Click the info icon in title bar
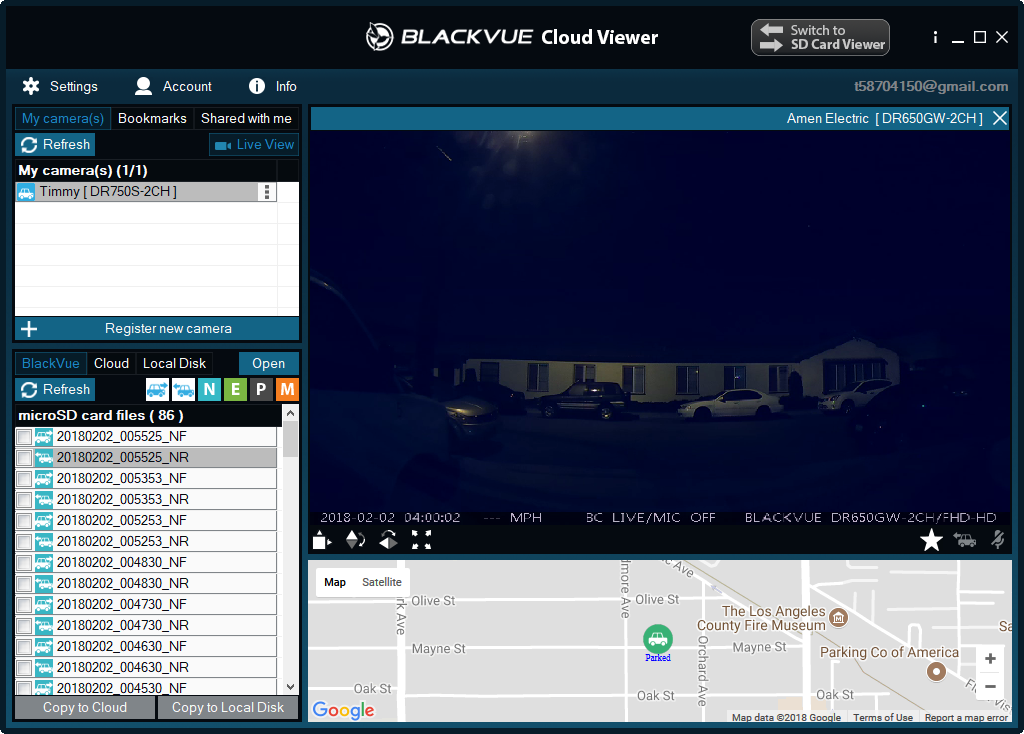 (935, 37)
